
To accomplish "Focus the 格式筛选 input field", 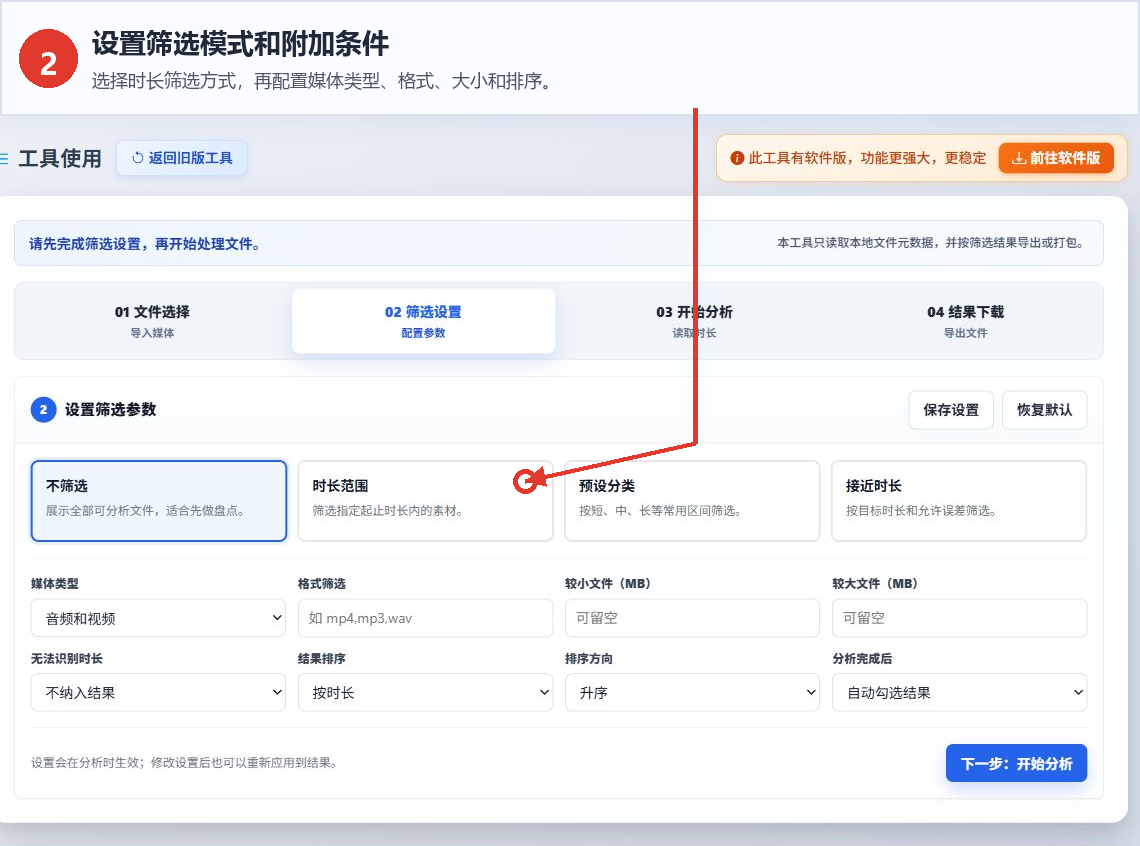I will pyautogui.click(x=425, y=618).
